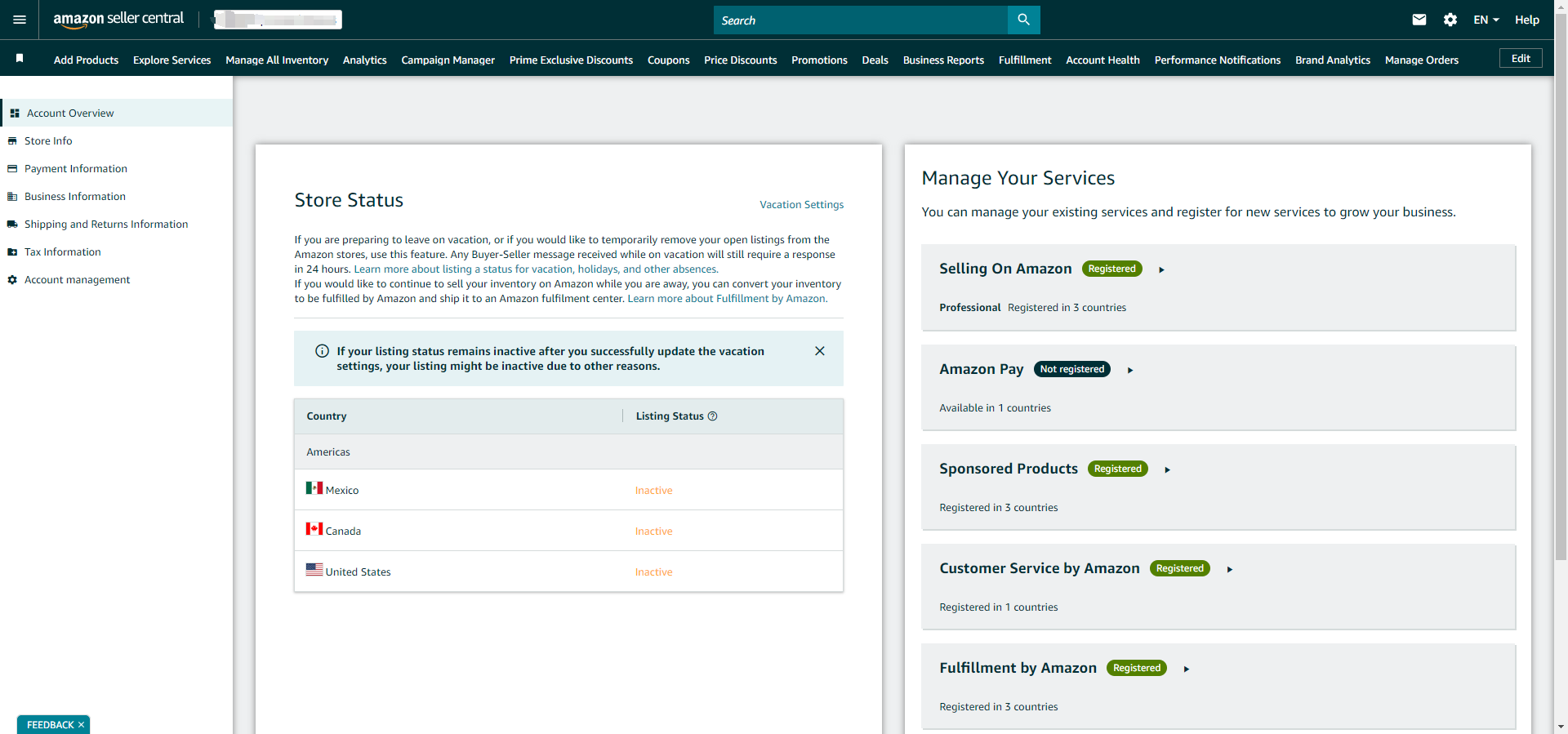This screenshot has height=734, width=1568.
Task: Go to Manage Orders
Action: (1421, 60)
